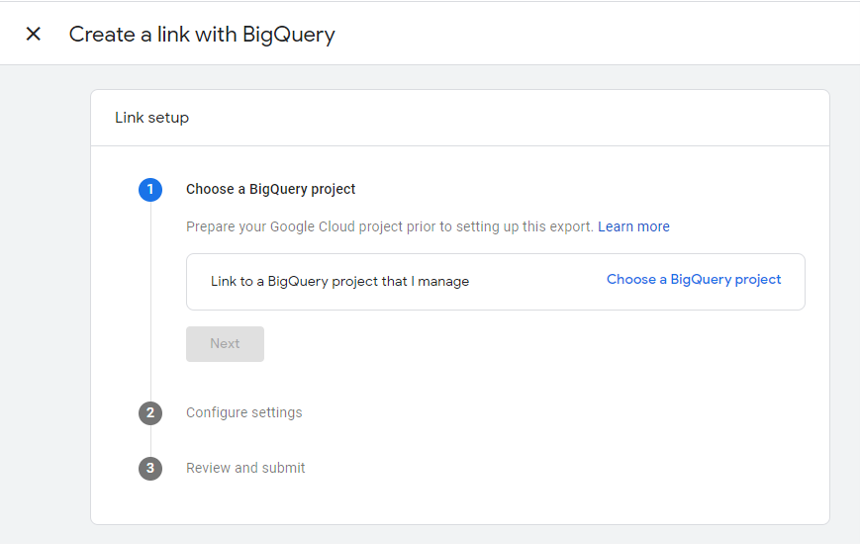
Task: Click the Create a link with BigQuery title
Action: (x=202, y=35)
